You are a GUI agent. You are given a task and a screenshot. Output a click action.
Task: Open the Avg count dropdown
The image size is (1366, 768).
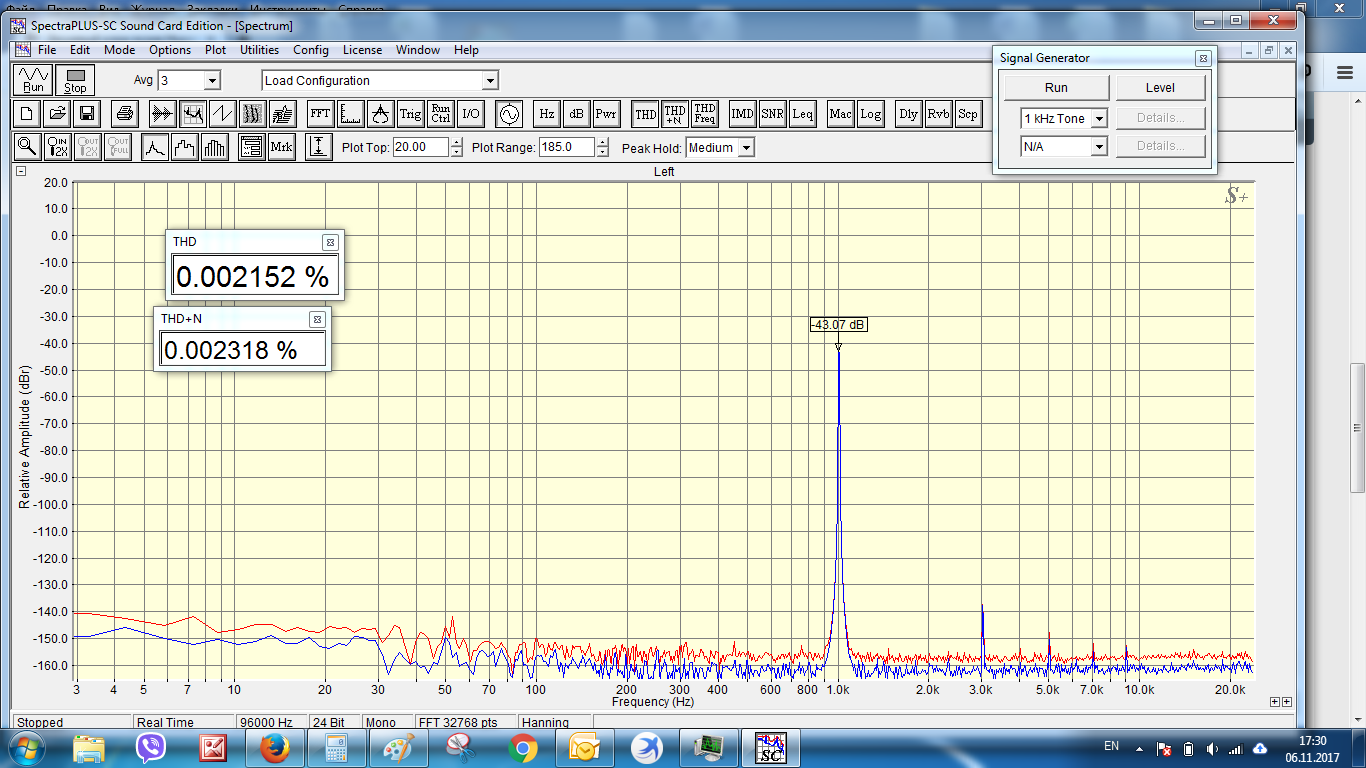(x=211, y=81)
